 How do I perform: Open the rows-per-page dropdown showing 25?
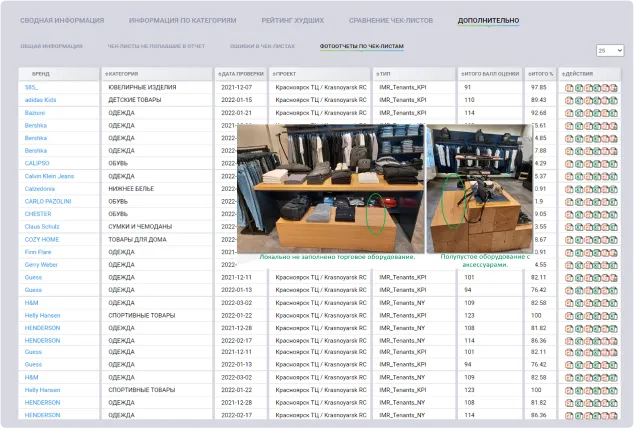pyautogui.click(x=609, y=50)
